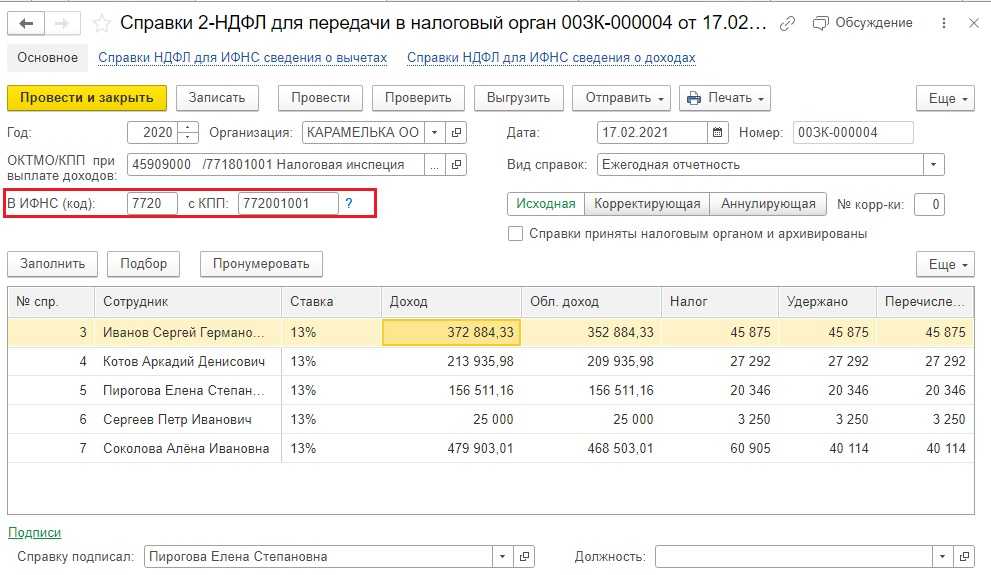This screenshot has width=991, height=575.
Task: Click the empty Должность input field
Action: point(794,557)
